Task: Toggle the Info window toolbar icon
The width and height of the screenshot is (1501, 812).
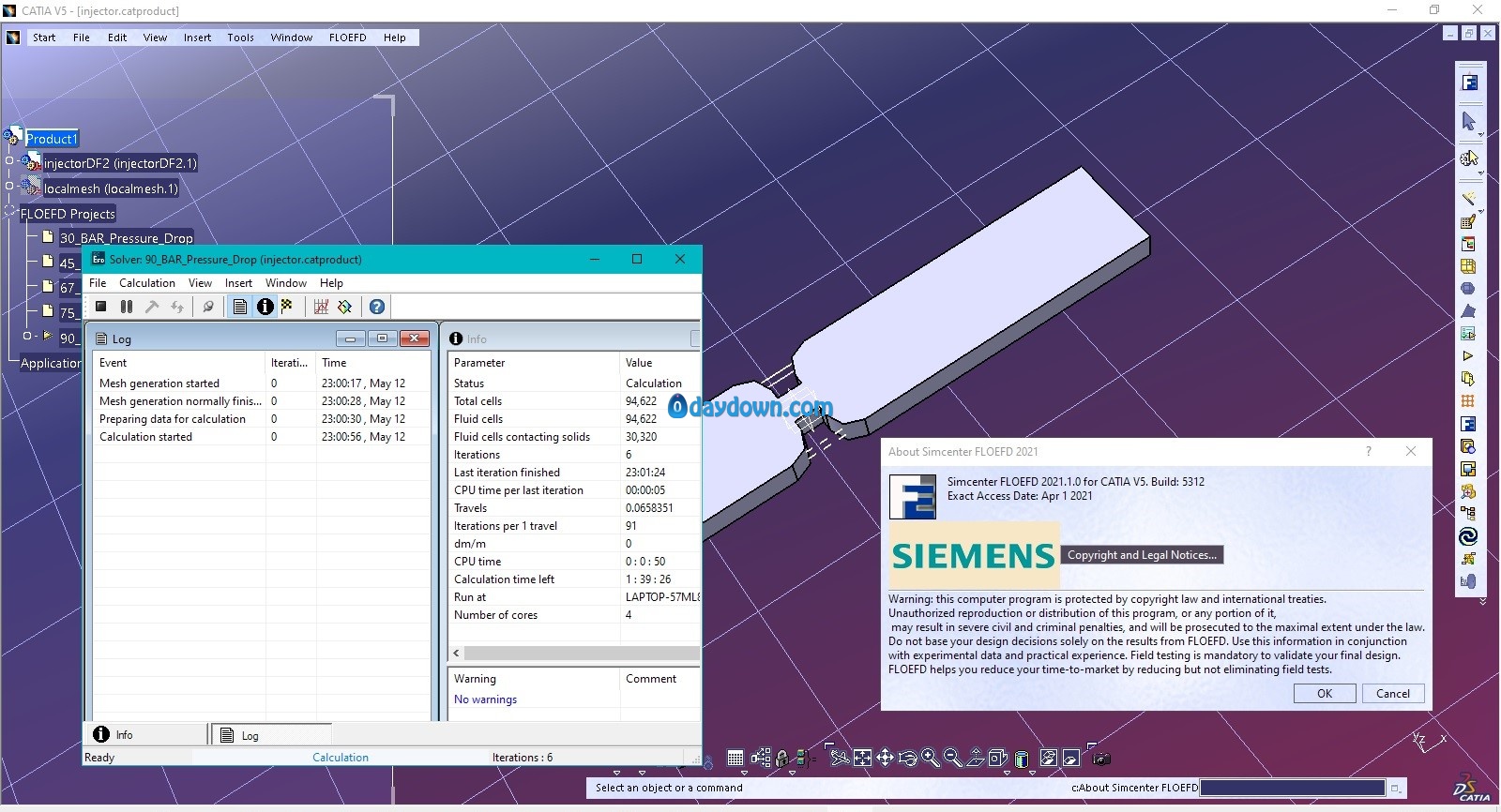Action: click(x=265, y=307)
